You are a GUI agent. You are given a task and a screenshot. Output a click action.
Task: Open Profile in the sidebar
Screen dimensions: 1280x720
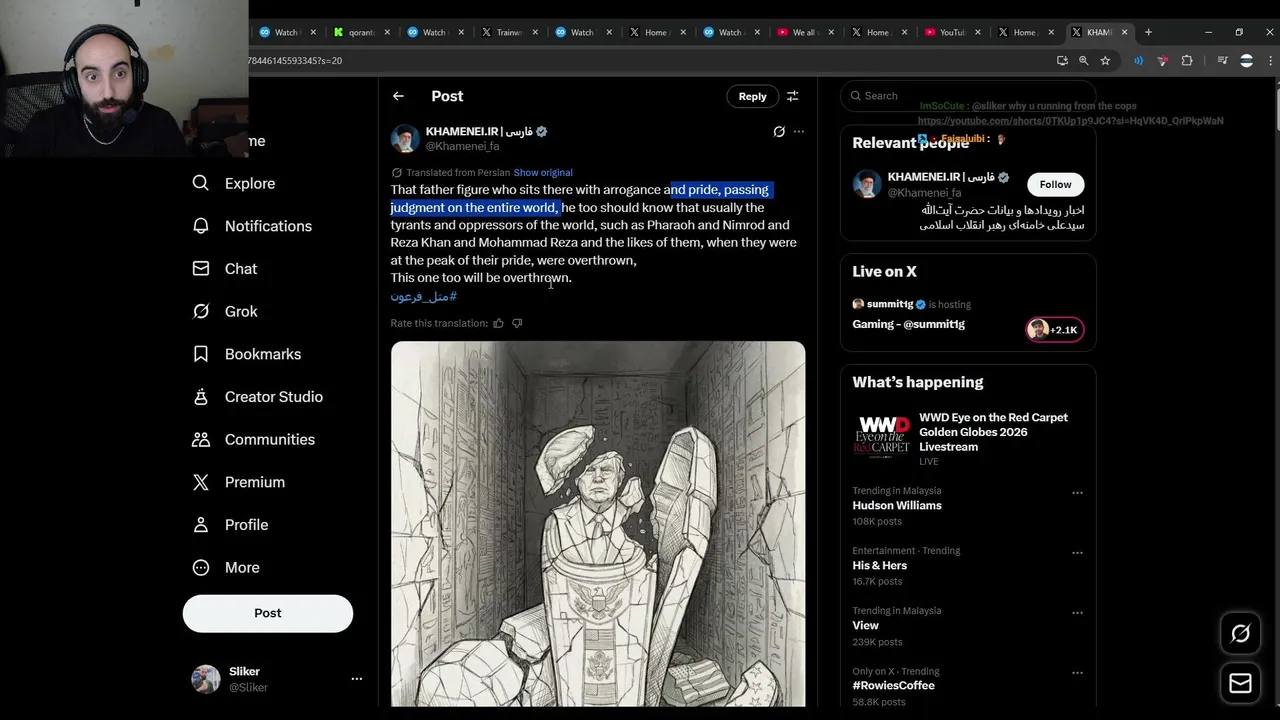[231, 525]
